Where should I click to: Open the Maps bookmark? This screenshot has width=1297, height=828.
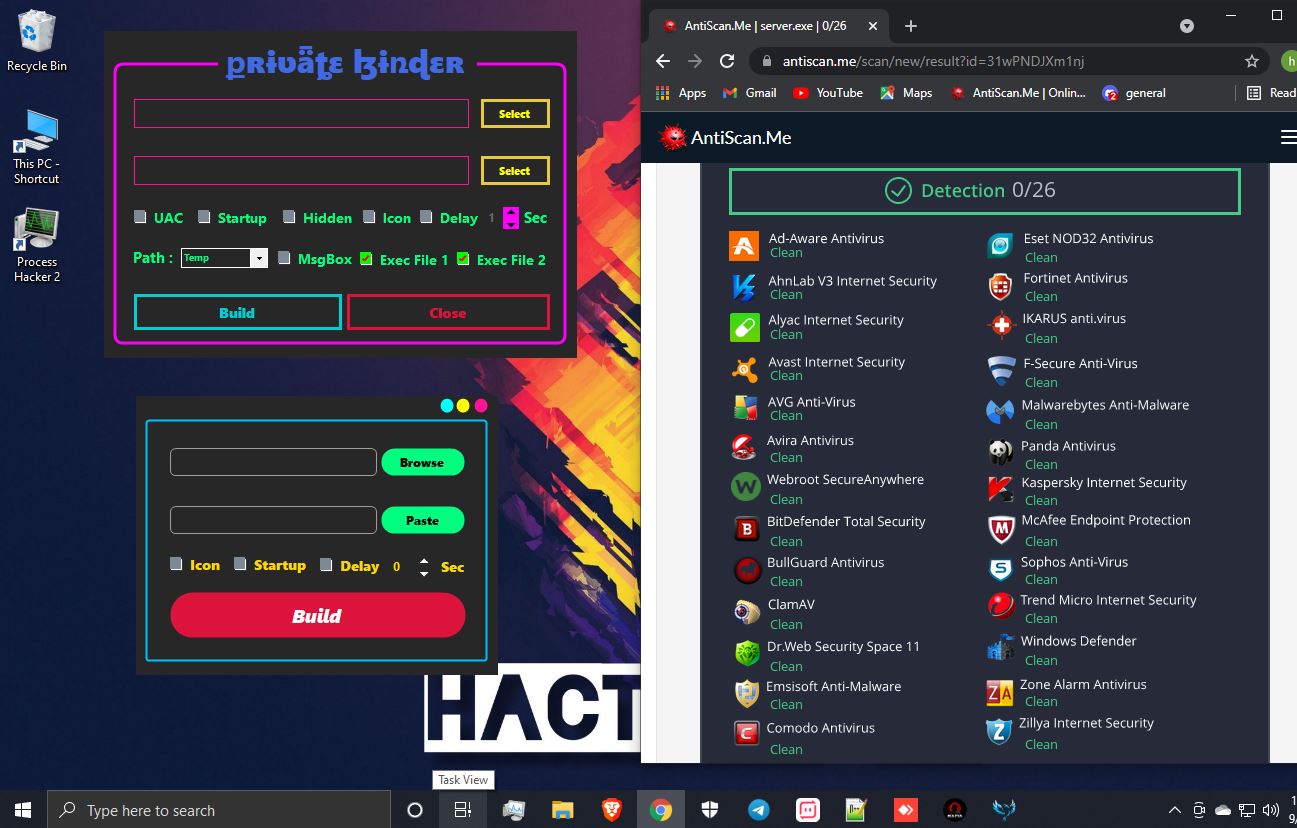click(x=906, y=93)
